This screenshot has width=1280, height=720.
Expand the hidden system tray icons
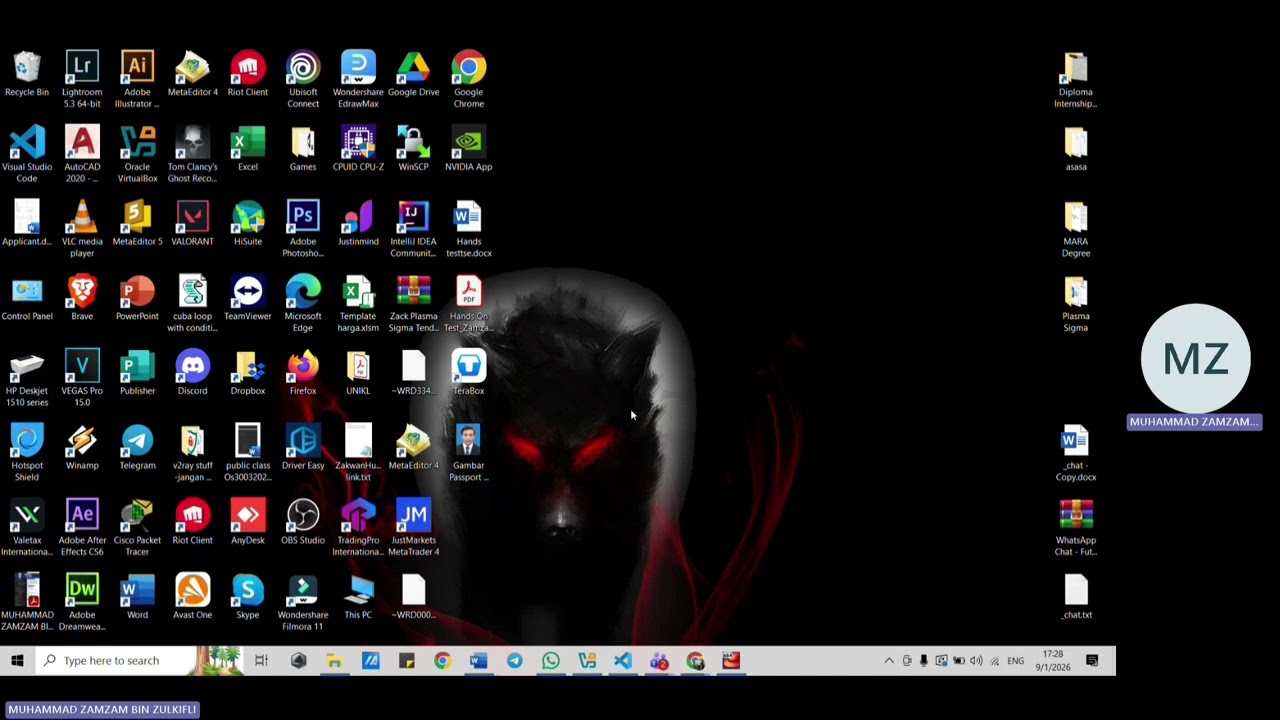(x=889, y=661)
